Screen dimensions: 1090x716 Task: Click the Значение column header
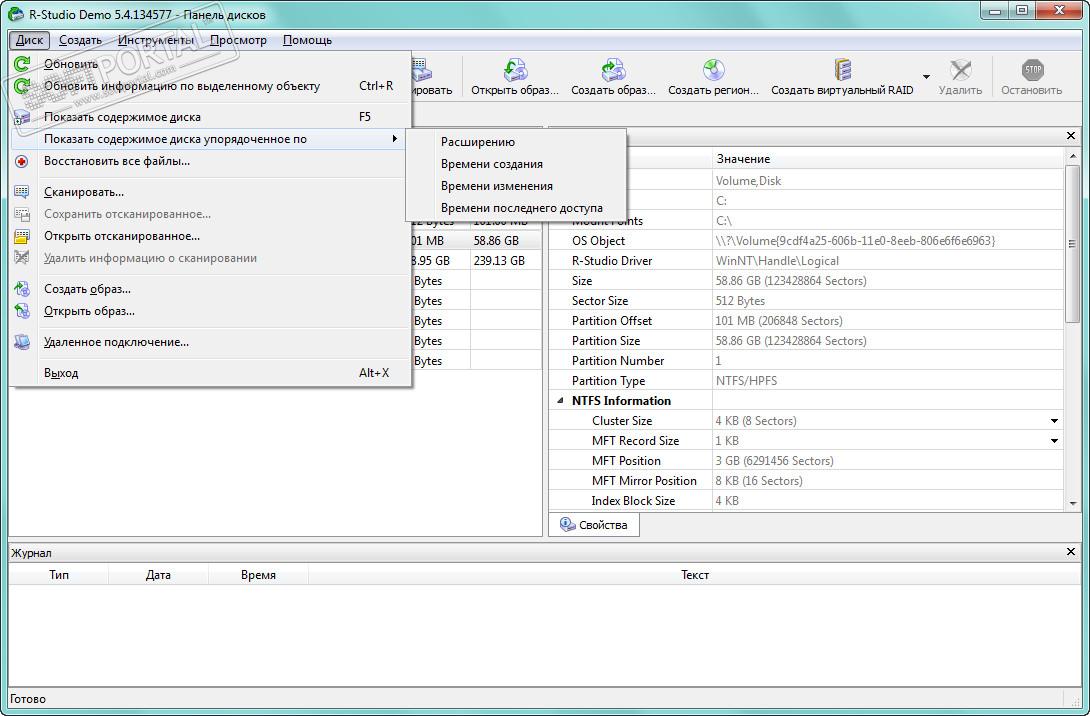pyautogui.click(x=888, y=159)
